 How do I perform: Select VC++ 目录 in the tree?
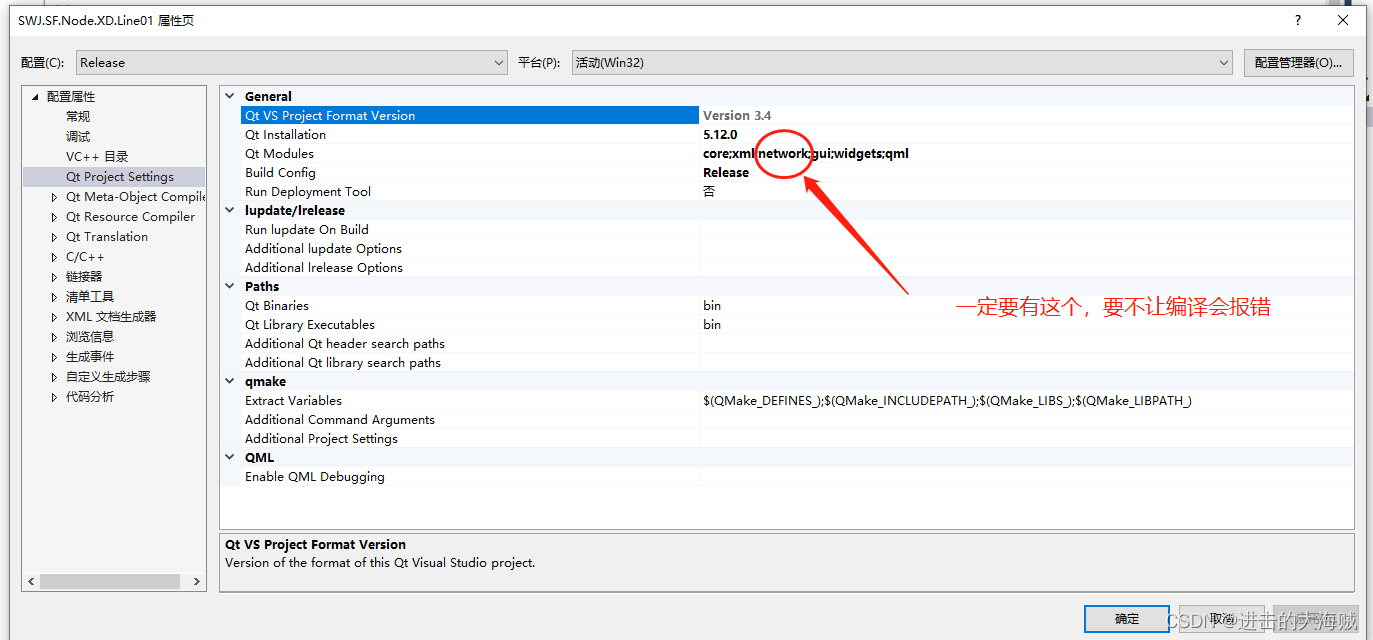pos(97,157)
